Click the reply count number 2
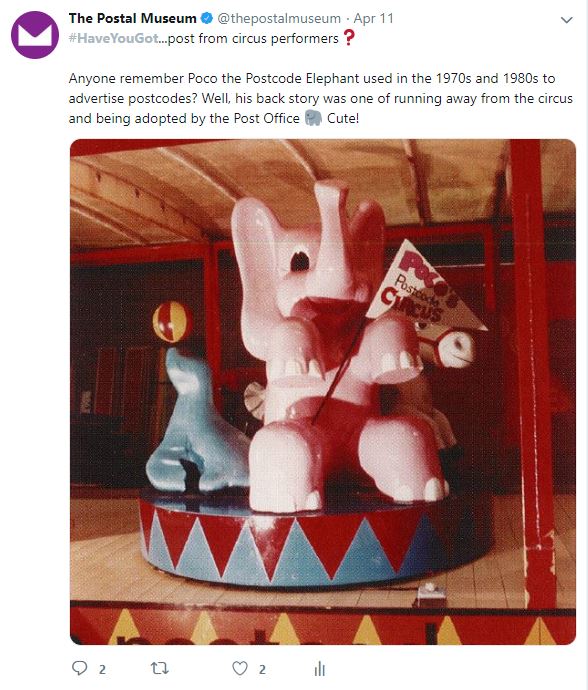The width and height of the screenshot is (588, 690). pos(102,670)
